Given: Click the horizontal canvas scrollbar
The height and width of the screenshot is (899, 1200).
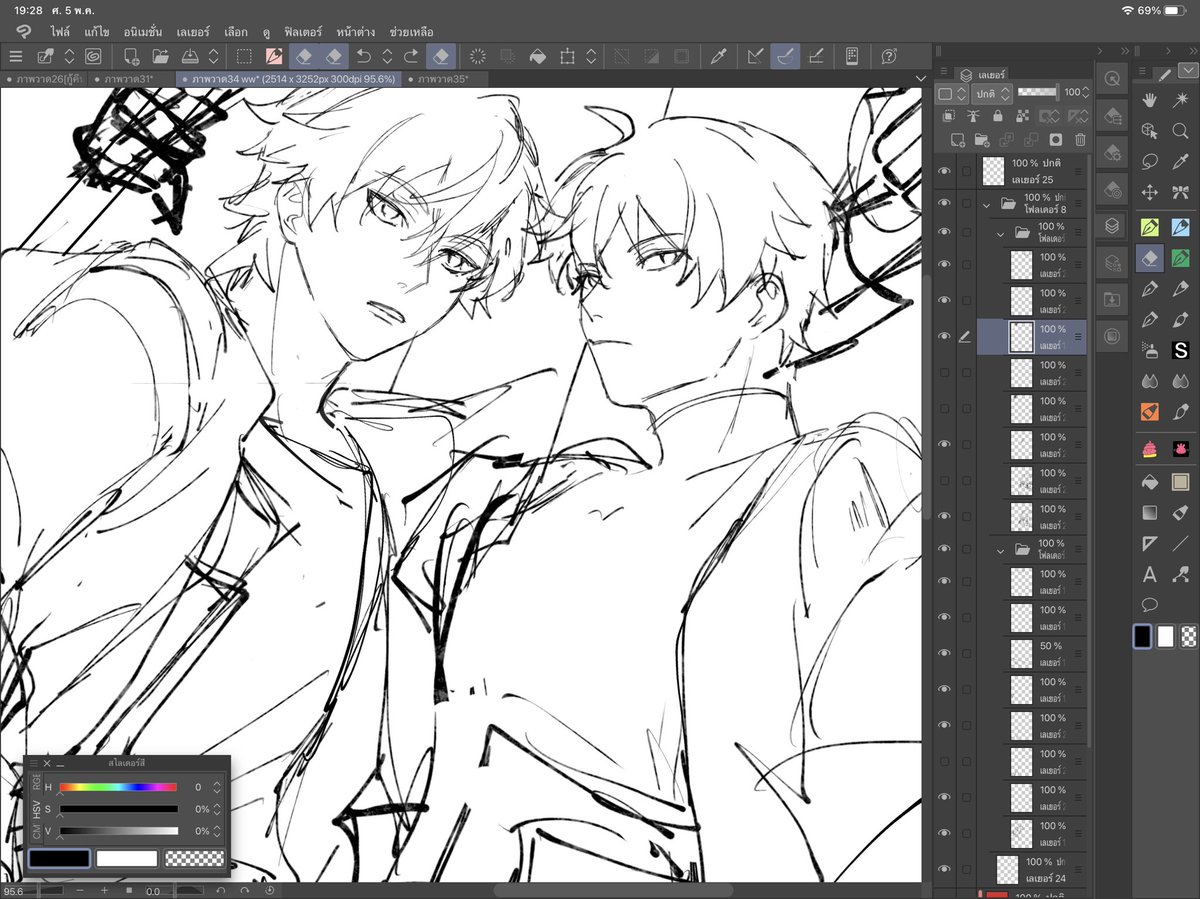Looking at the screenshot, I should (612, 890).
